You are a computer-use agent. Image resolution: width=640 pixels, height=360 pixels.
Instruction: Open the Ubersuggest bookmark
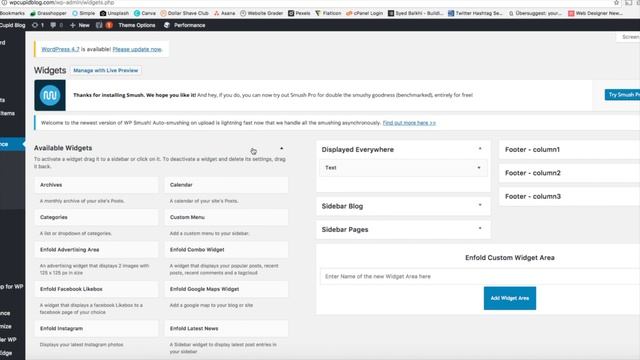535,13
